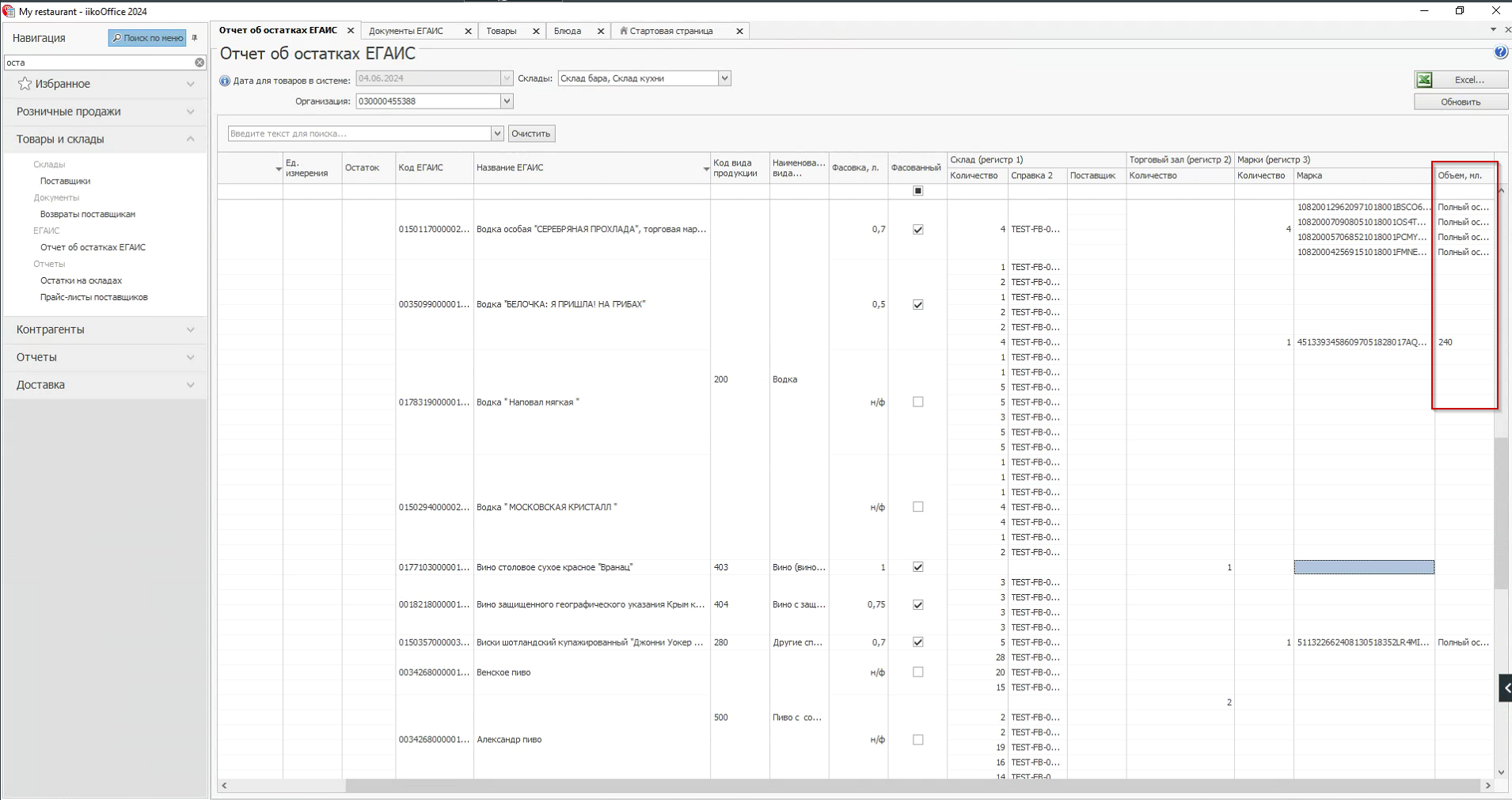
Task: Switch to Товары tab
Action: tap(501, 31)
